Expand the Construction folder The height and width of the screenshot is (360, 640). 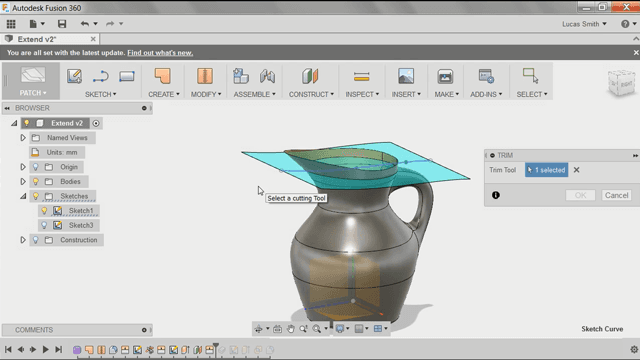point(23,240)
